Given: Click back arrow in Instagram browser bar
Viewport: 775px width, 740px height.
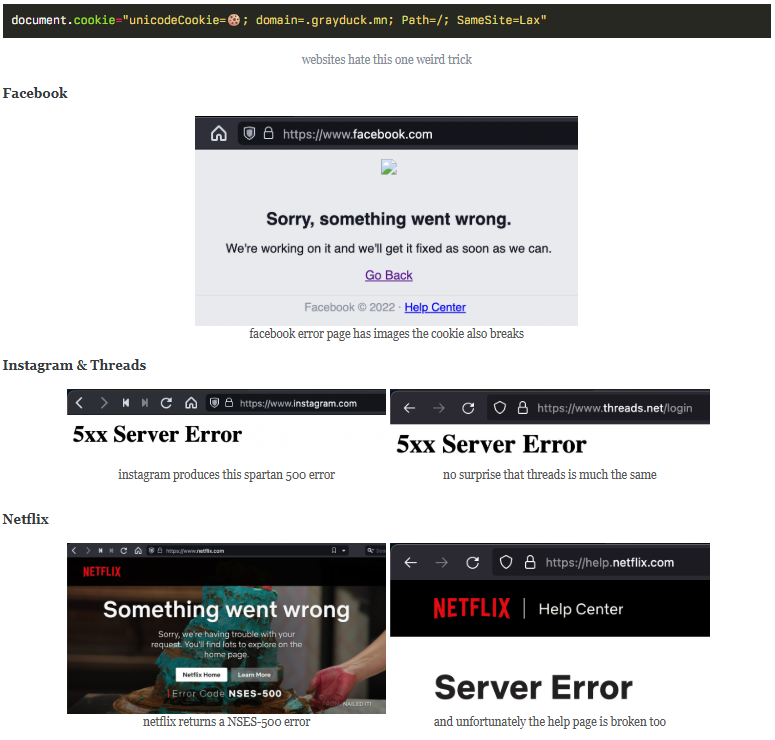Looking at the screenshot, I should tap(79, 403).
